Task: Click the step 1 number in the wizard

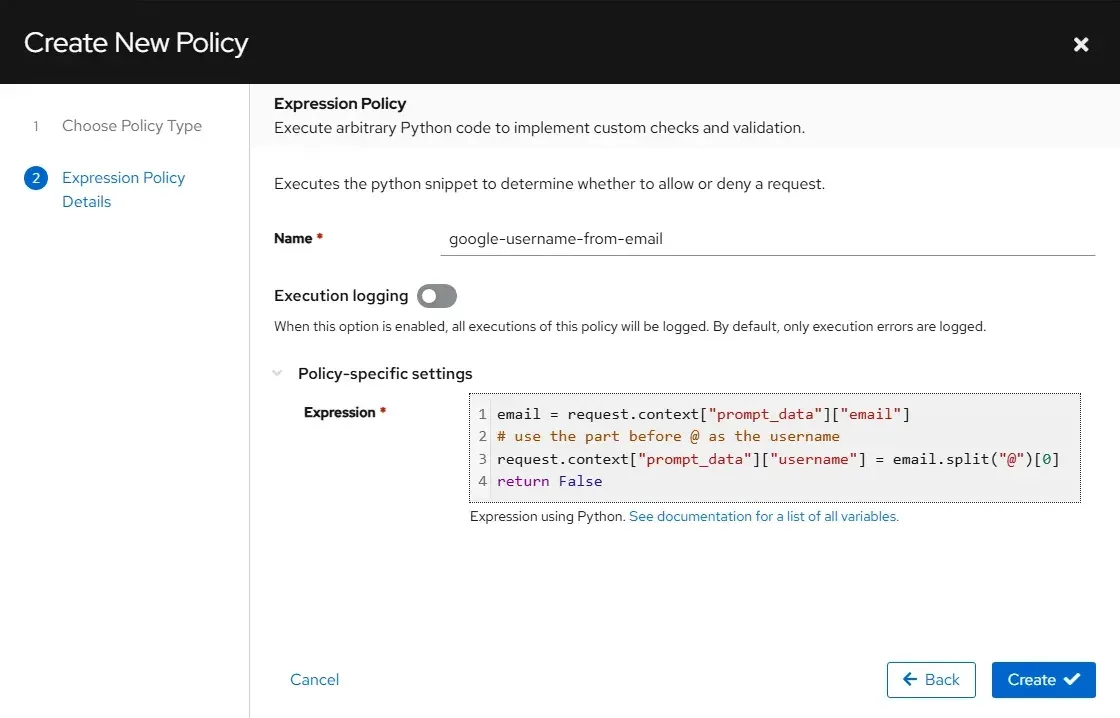Action: tap(36, 126)
